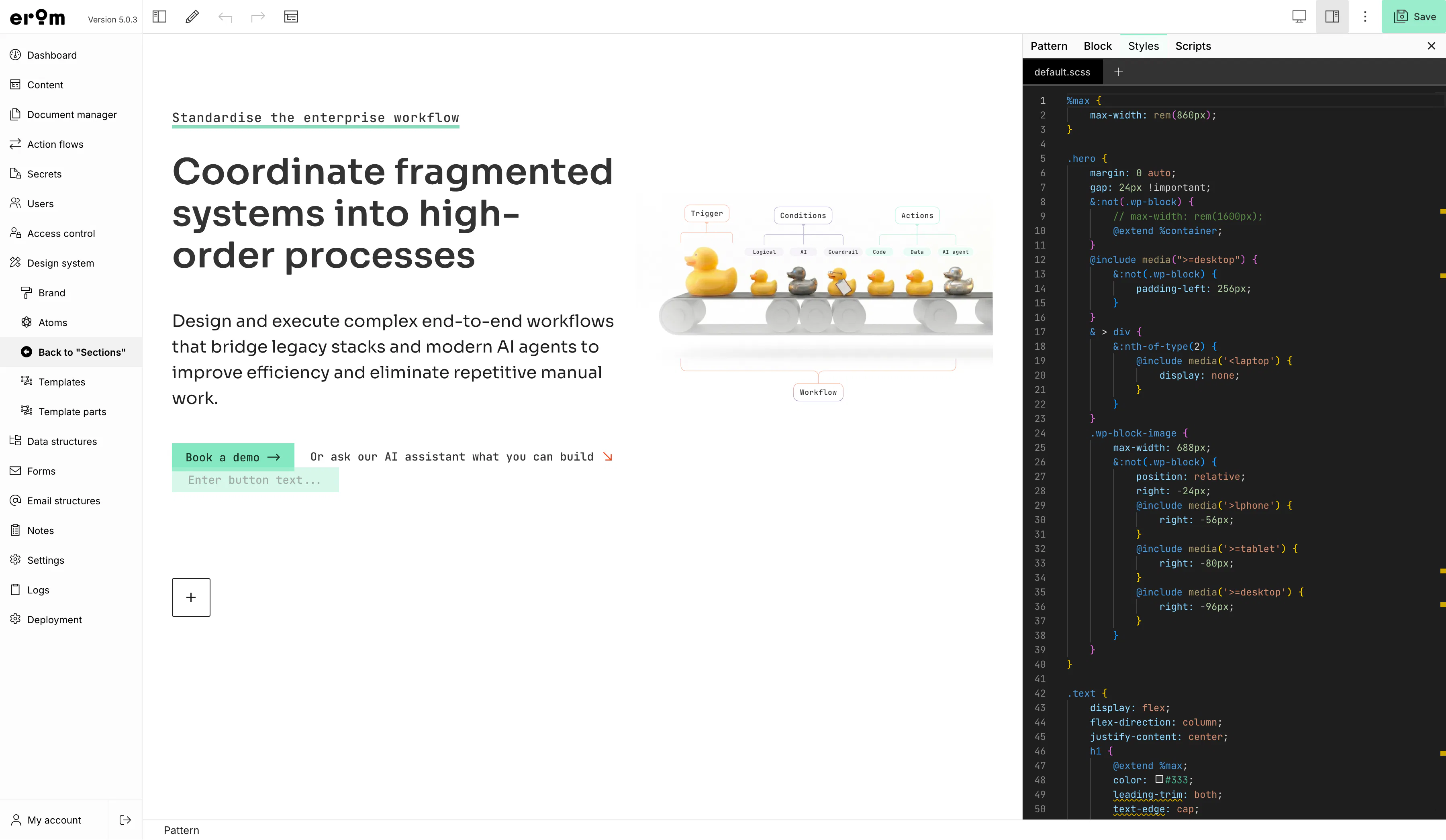The width and height of the screenshot is (1446, 840).
Task: Open the three-dot options menu
Action: pyautogui.click(x=1365, y=16)
